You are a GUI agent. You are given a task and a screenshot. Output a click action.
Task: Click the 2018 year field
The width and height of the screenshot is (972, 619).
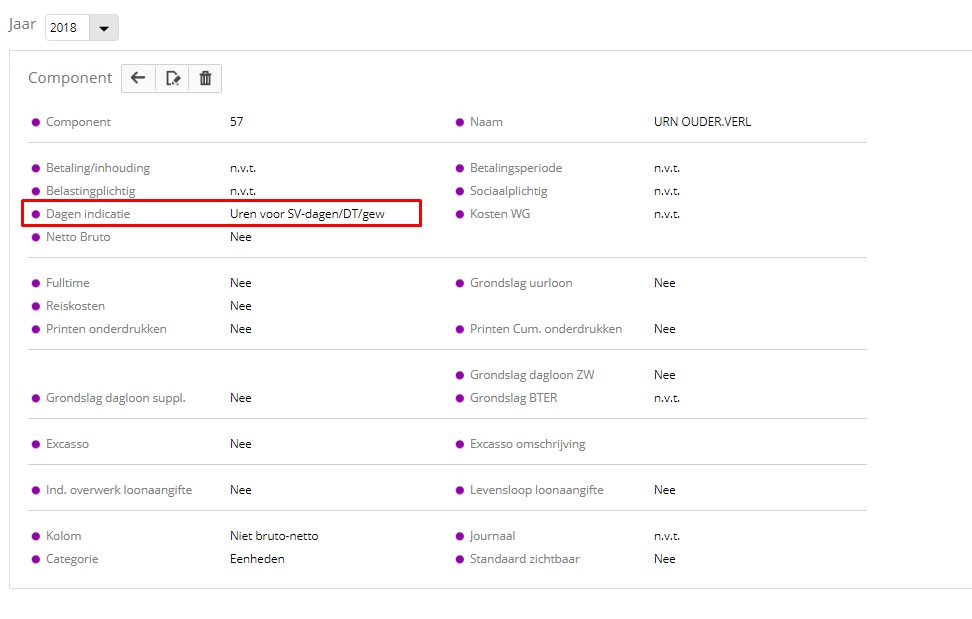coord(67,28)
